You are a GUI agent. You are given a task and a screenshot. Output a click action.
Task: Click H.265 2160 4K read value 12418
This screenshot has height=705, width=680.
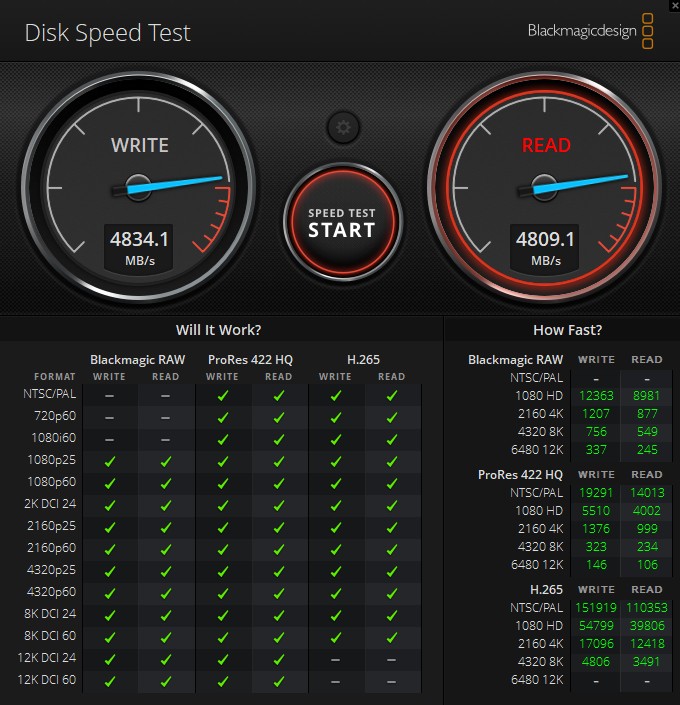pyautogui.click(x=647, y=644)
